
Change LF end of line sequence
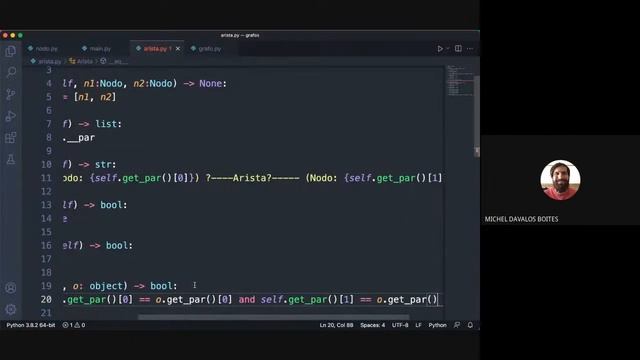[418, 325]
